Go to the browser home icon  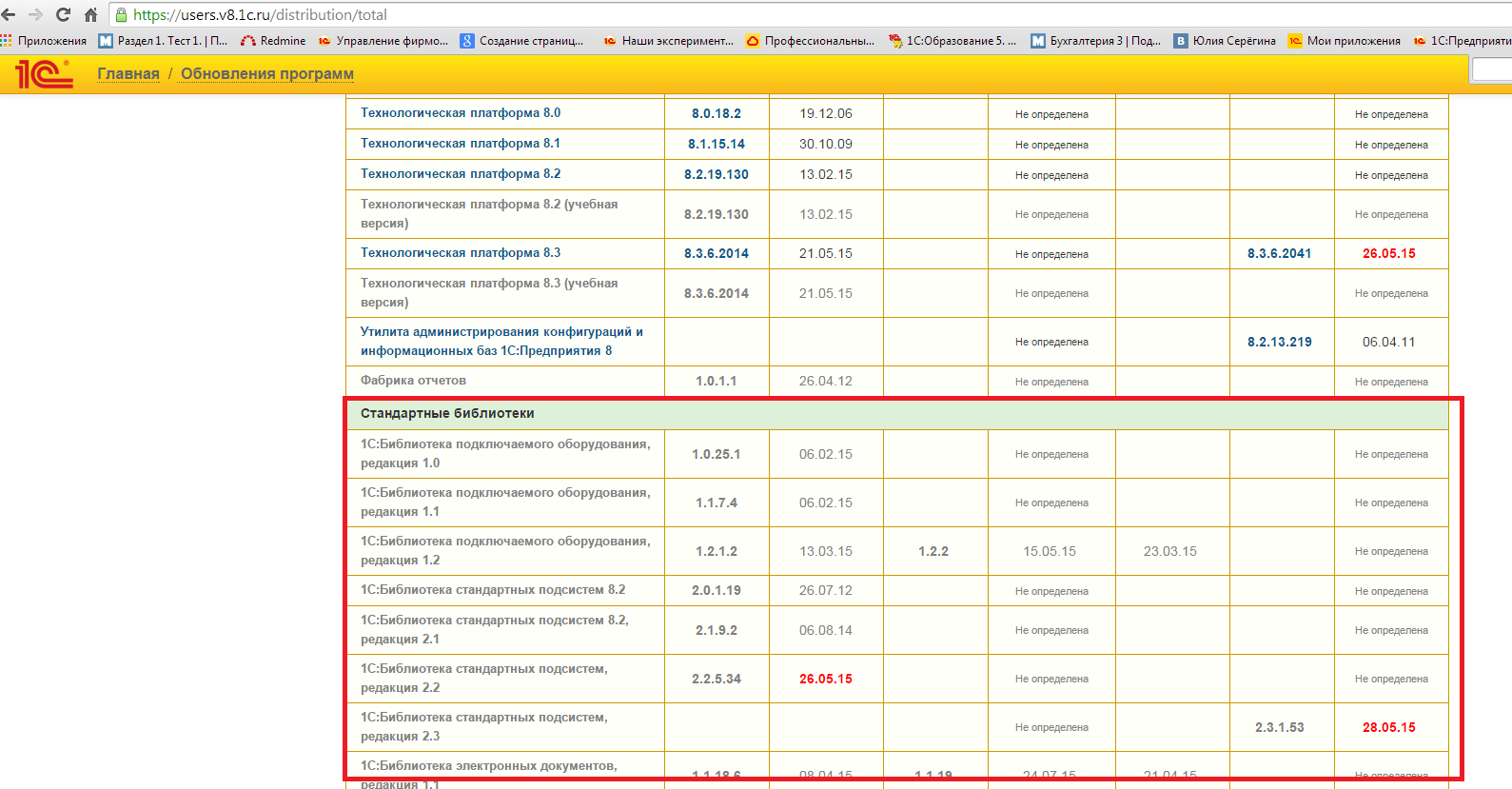91,14
